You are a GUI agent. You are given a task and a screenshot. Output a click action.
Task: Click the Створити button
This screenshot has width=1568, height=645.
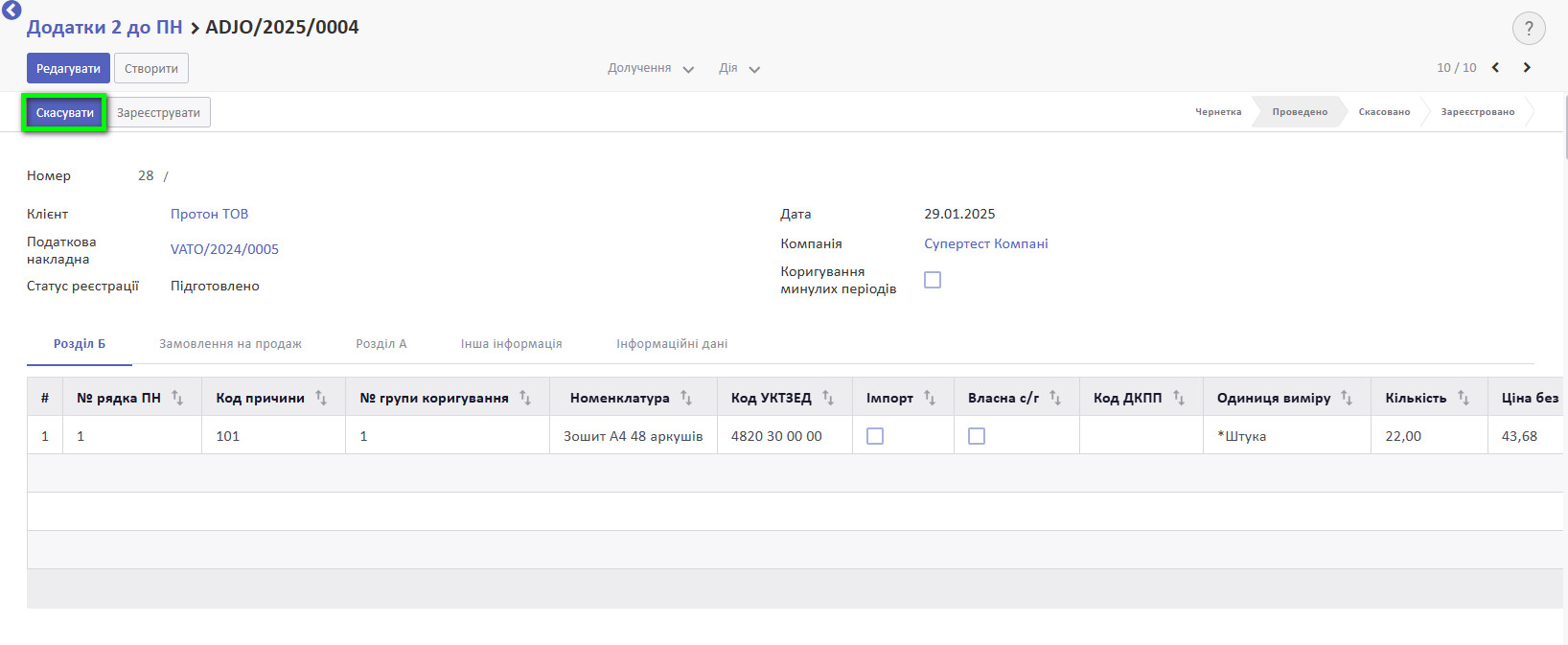(151, 68)
